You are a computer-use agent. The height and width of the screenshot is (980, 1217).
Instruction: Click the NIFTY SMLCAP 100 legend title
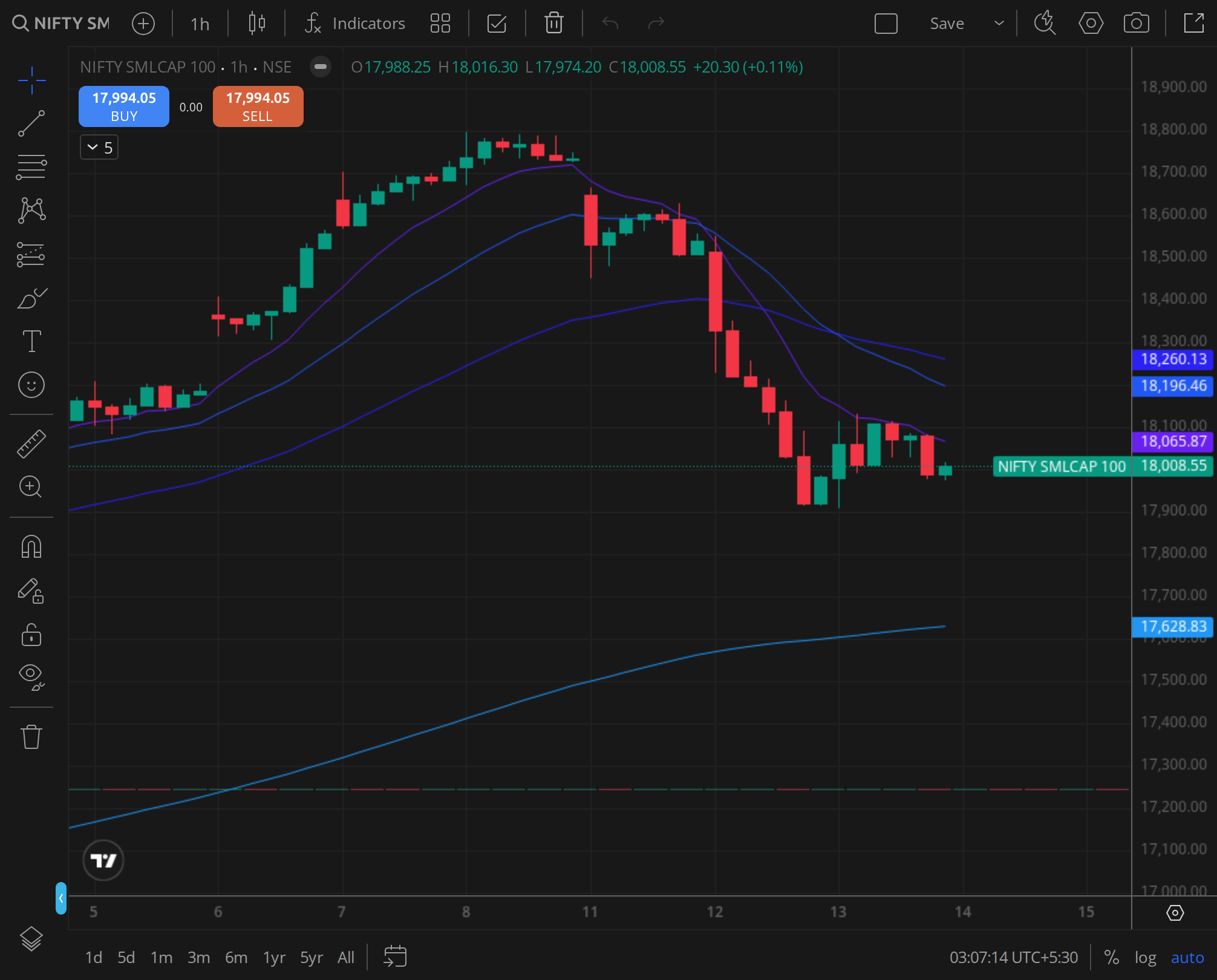coord(148,67)
